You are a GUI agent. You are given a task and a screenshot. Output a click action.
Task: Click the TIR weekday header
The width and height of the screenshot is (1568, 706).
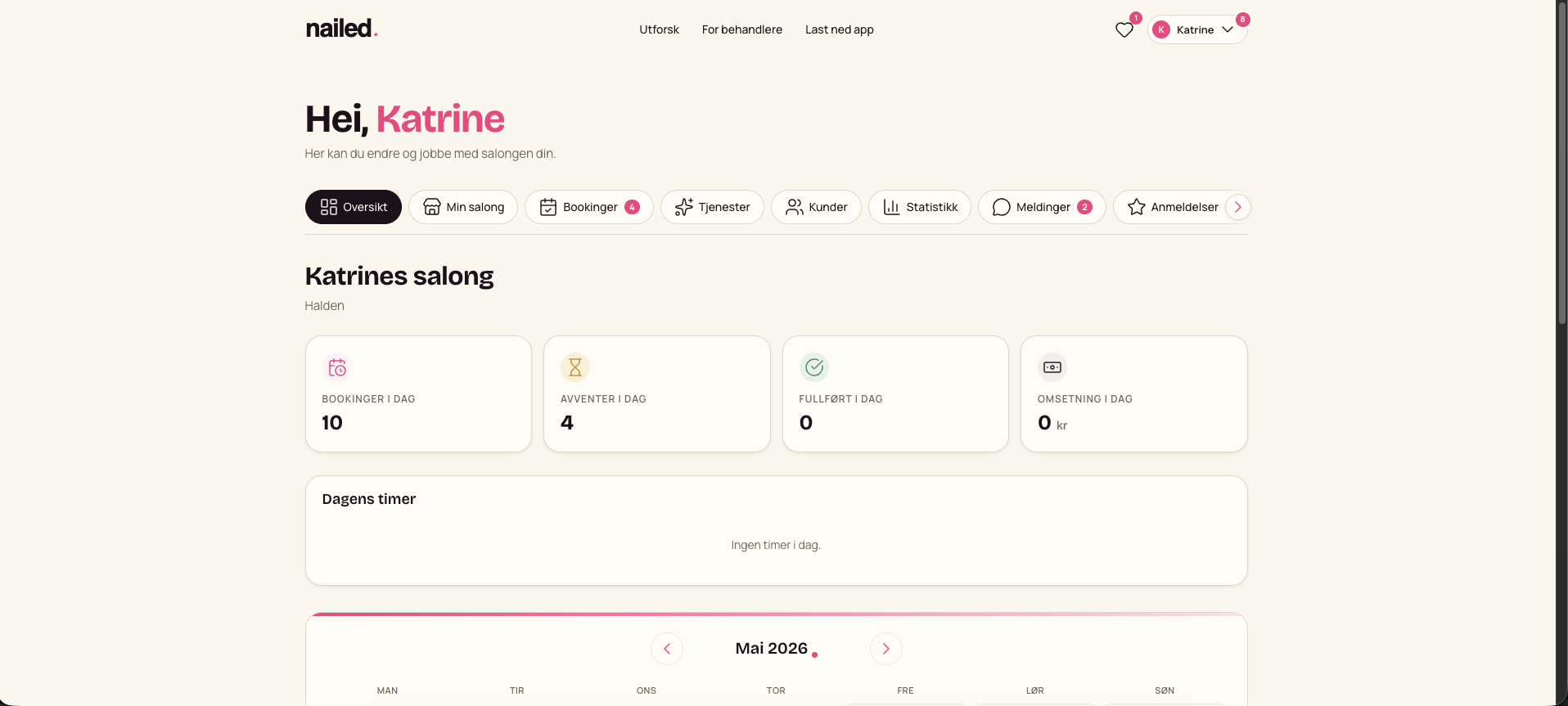coord(517,690)
